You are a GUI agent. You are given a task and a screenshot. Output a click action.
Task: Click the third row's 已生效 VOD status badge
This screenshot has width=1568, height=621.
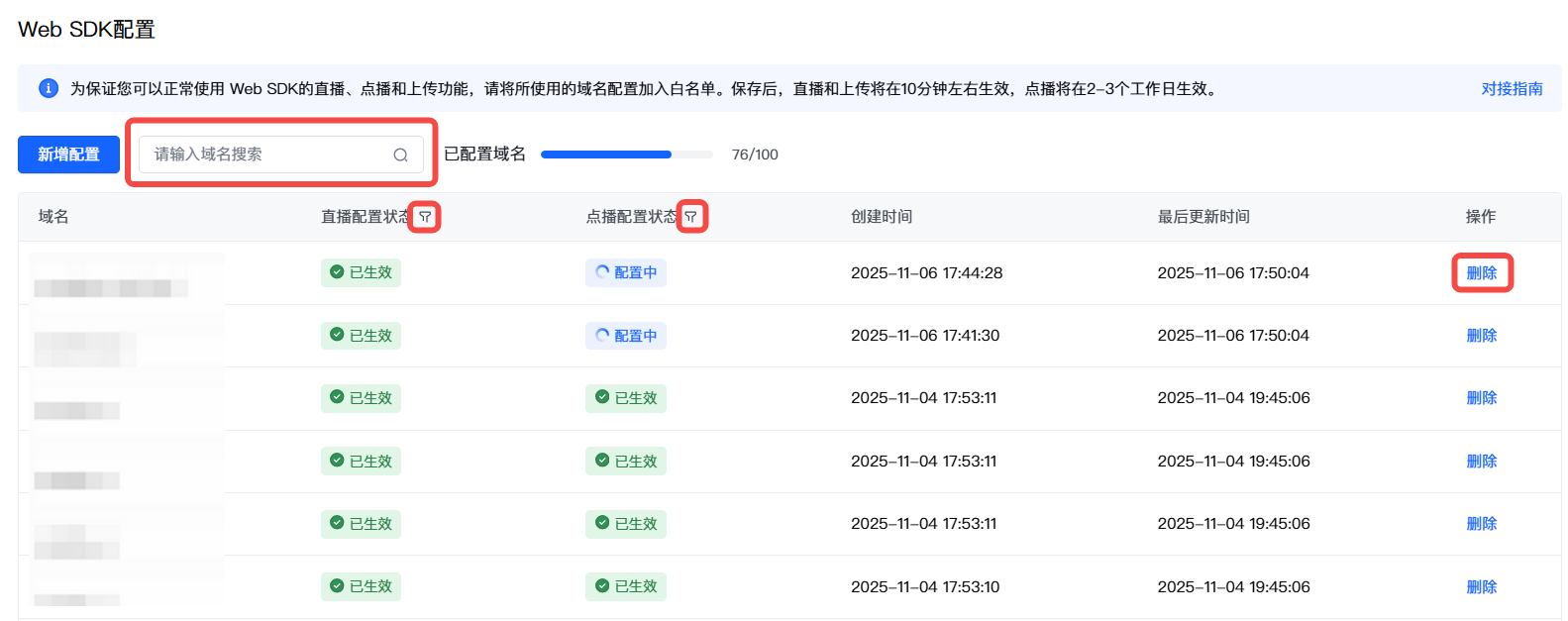tap(626, 398)
